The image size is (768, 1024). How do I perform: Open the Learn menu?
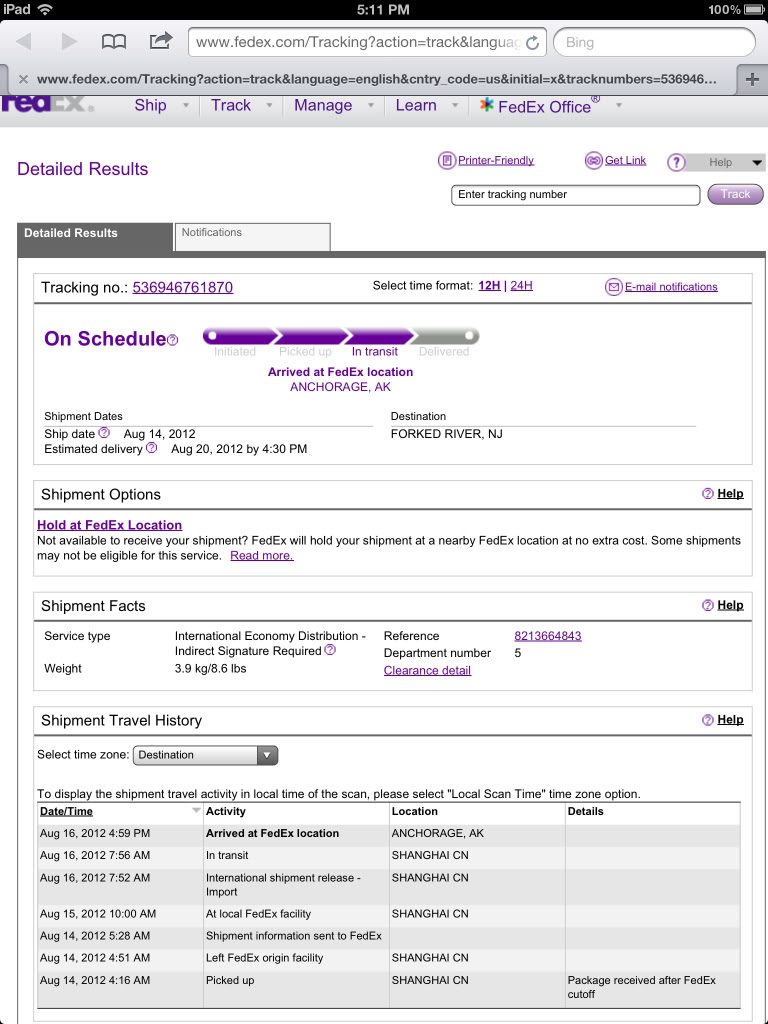416,105
